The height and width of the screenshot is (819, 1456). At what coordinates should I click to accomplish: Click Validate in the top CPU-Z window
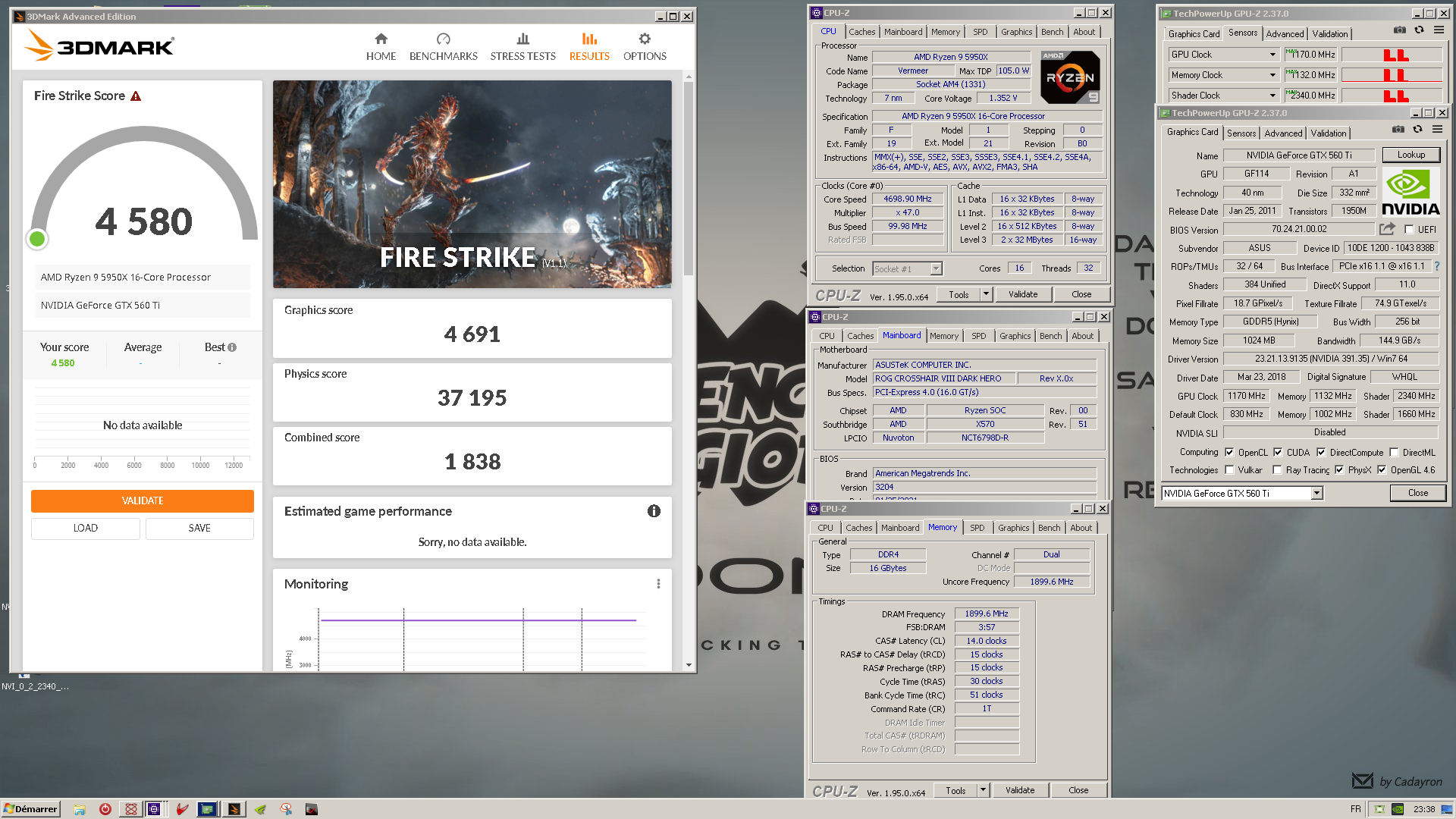1023,294
